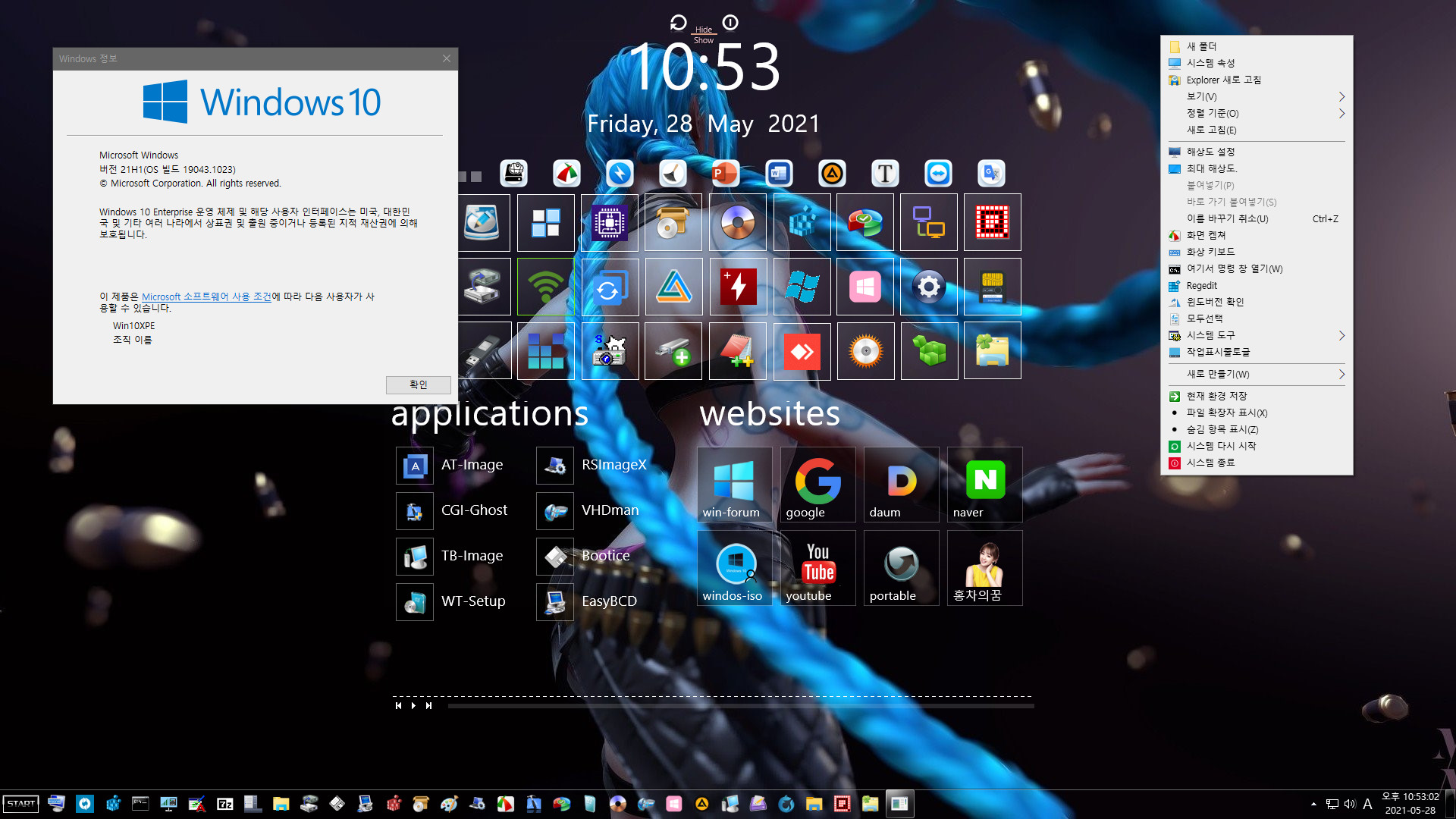
Task: Click the Hide/Show toggle above the clock
Action: coord(704,35)
